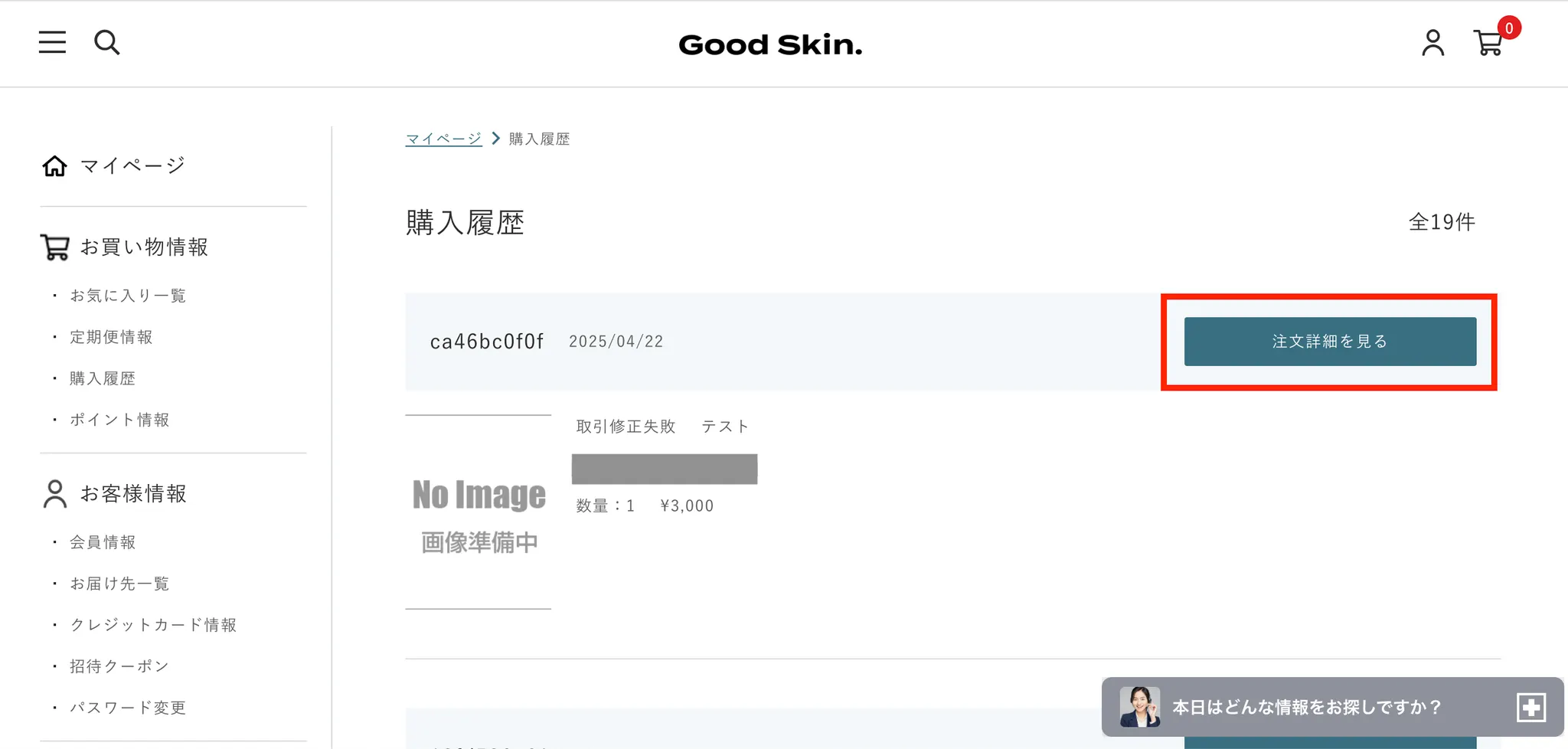Click the home icon beside マイページ
The image size is (1568, 749).
(54, 165)
